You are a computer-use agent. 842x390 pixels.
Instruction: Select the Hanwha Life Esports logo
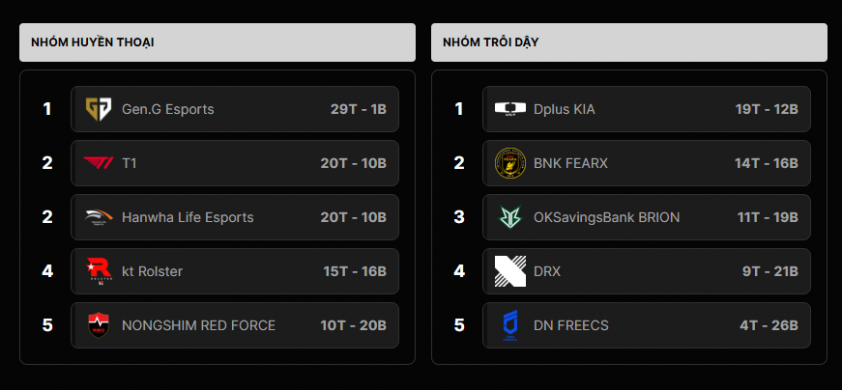[98, 217]
